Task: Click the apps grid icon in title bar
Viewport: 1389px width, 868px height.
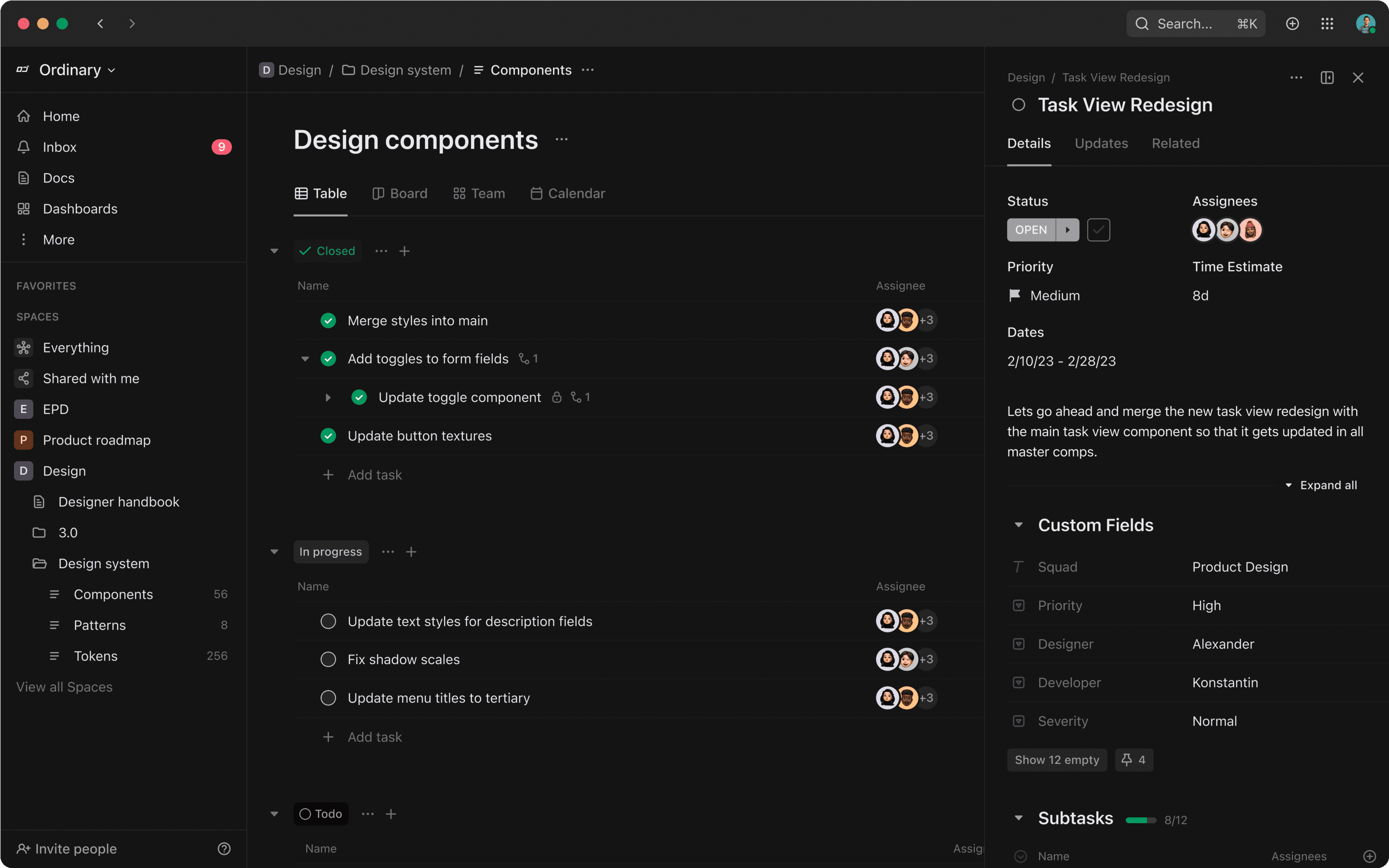Action: [1327, 24]
